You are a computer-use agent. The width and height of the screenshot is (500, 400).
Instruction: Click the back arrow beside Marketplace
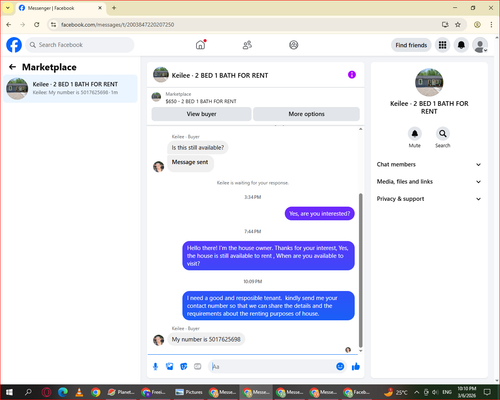click(x=12, y=67)
